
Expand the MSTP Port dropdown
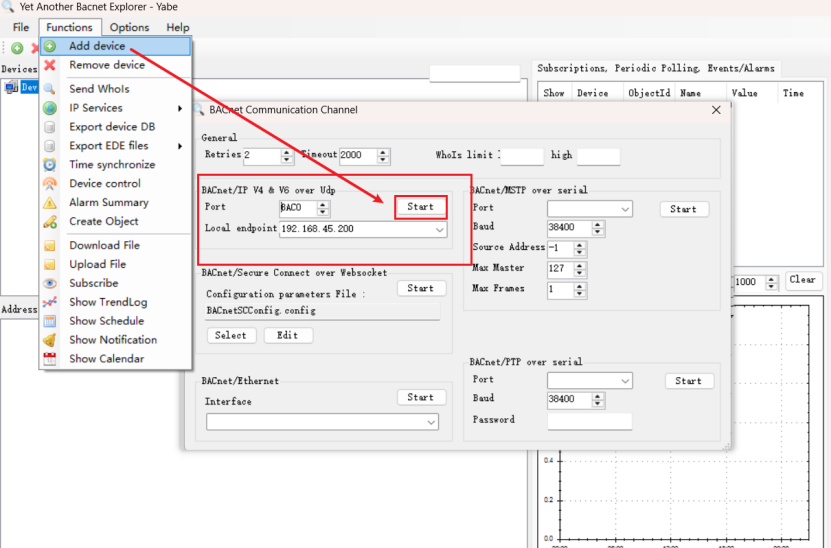click(x=625, y=209)
